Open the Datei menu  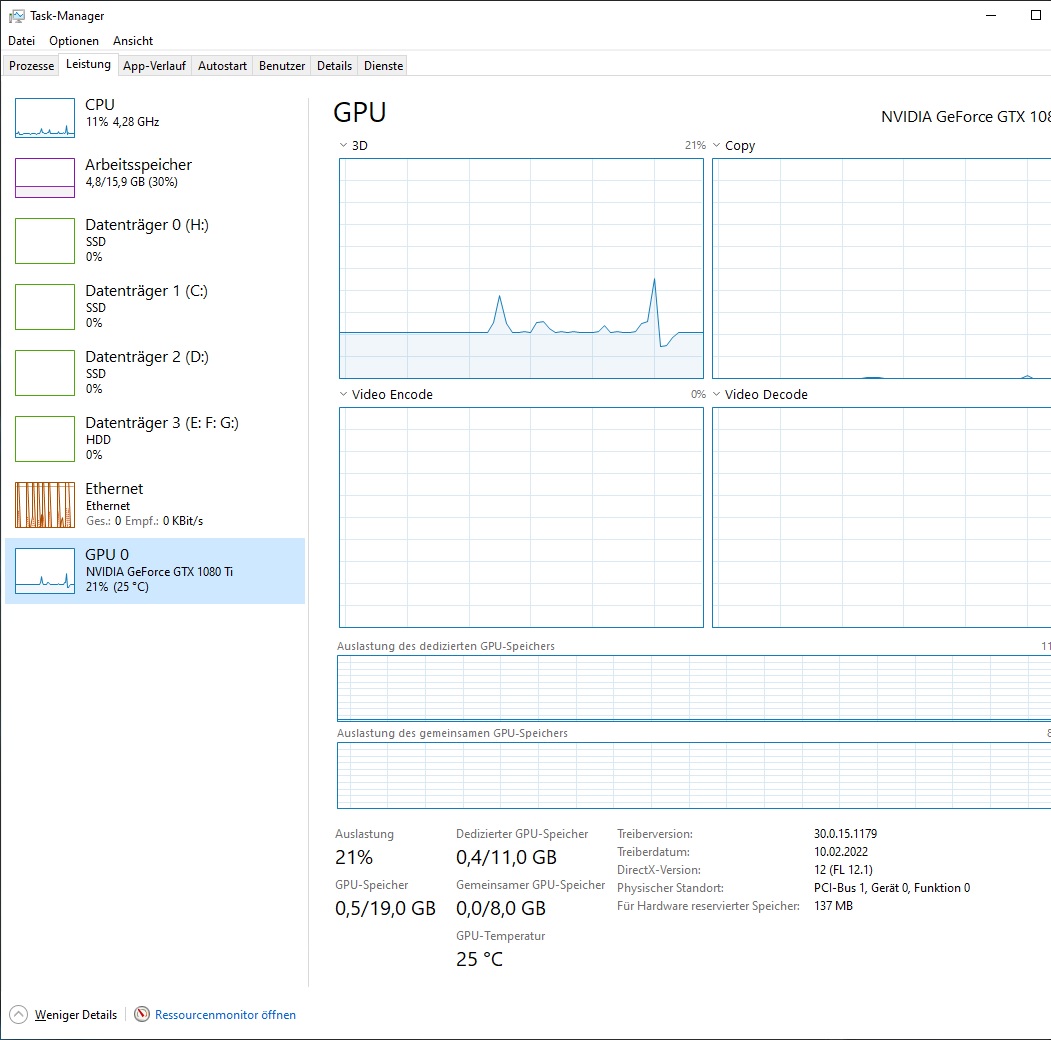[21, 41]
